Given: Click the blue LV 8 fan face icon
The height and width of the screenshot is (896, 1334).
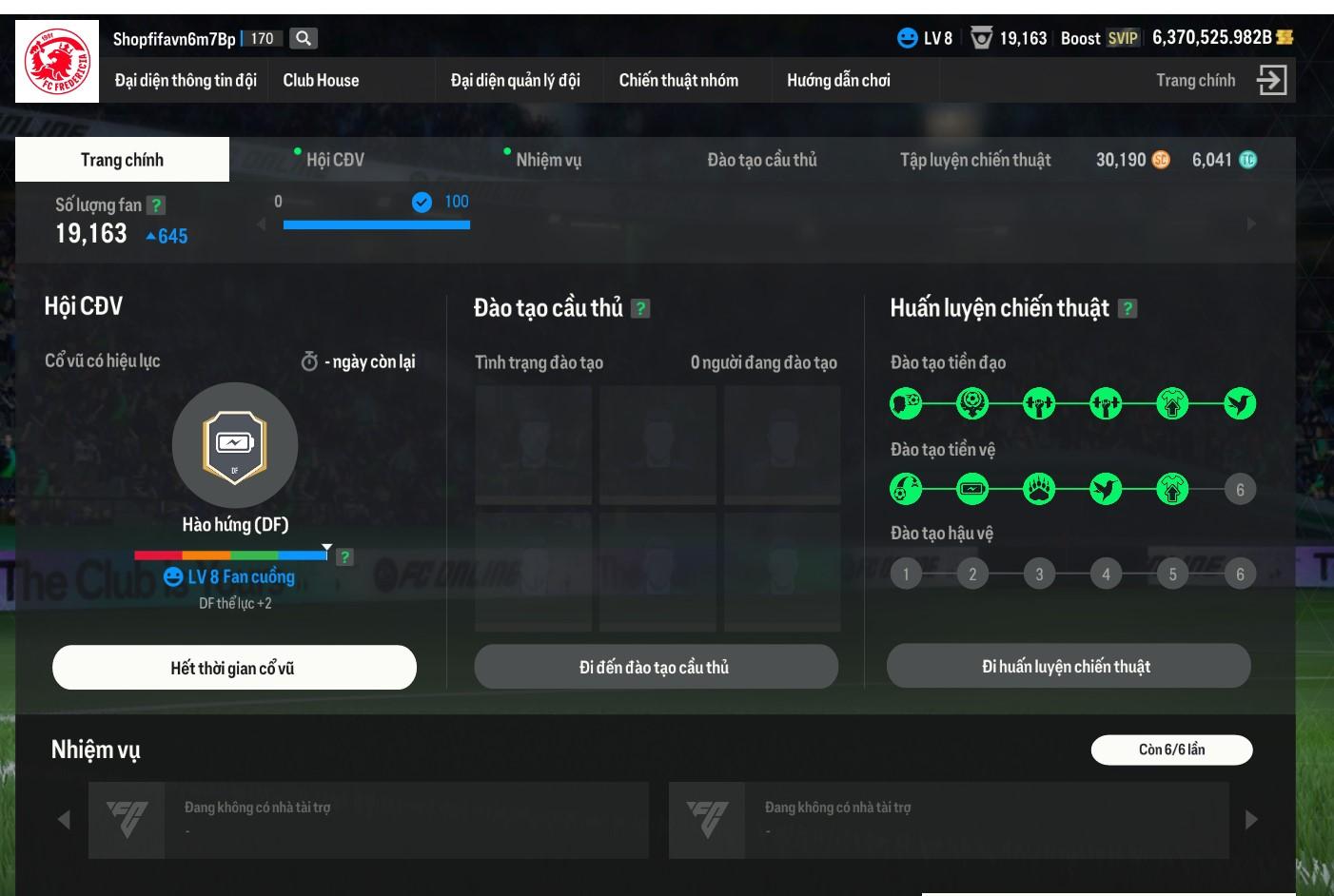Looking at the screenshot, I should [907, 38].
